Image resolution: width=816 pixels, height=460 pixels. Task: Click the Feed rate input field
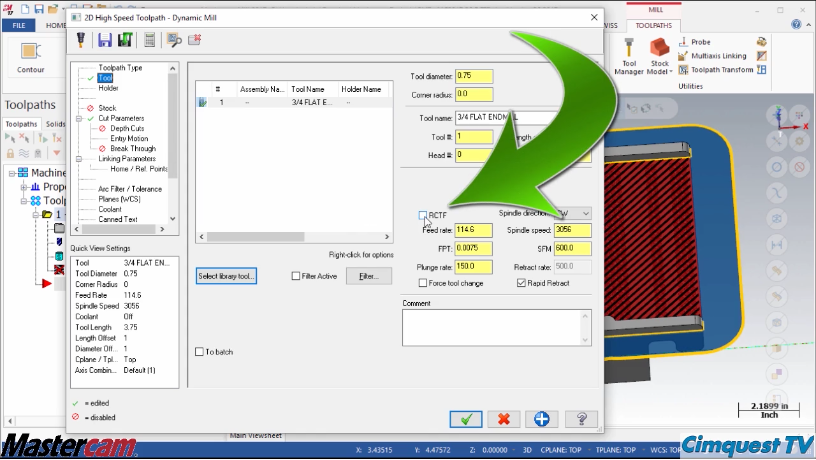click(474, 230)
